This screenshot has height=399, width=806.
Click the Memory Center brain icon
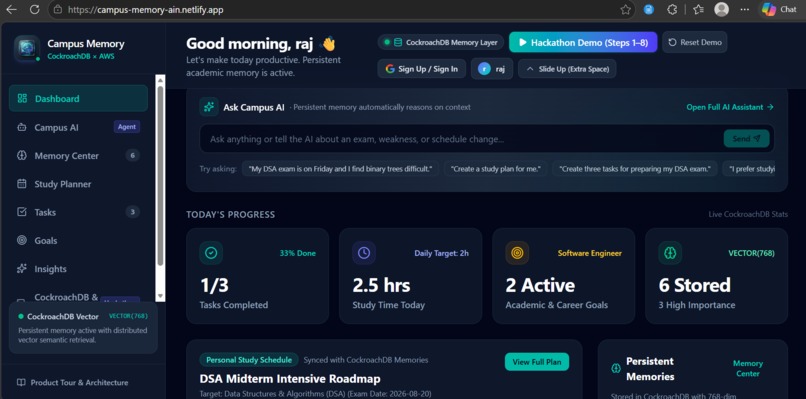point(22,155)
